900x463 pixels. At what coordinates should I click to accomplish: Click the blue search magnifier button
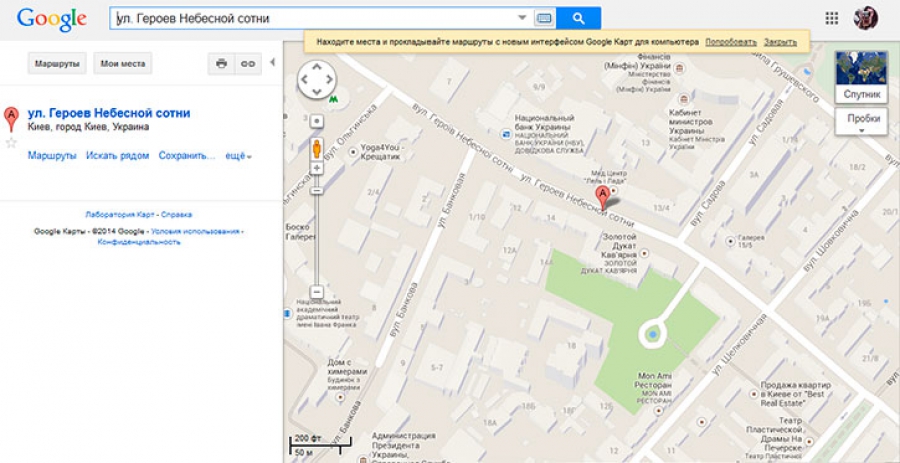click(579, 18)
